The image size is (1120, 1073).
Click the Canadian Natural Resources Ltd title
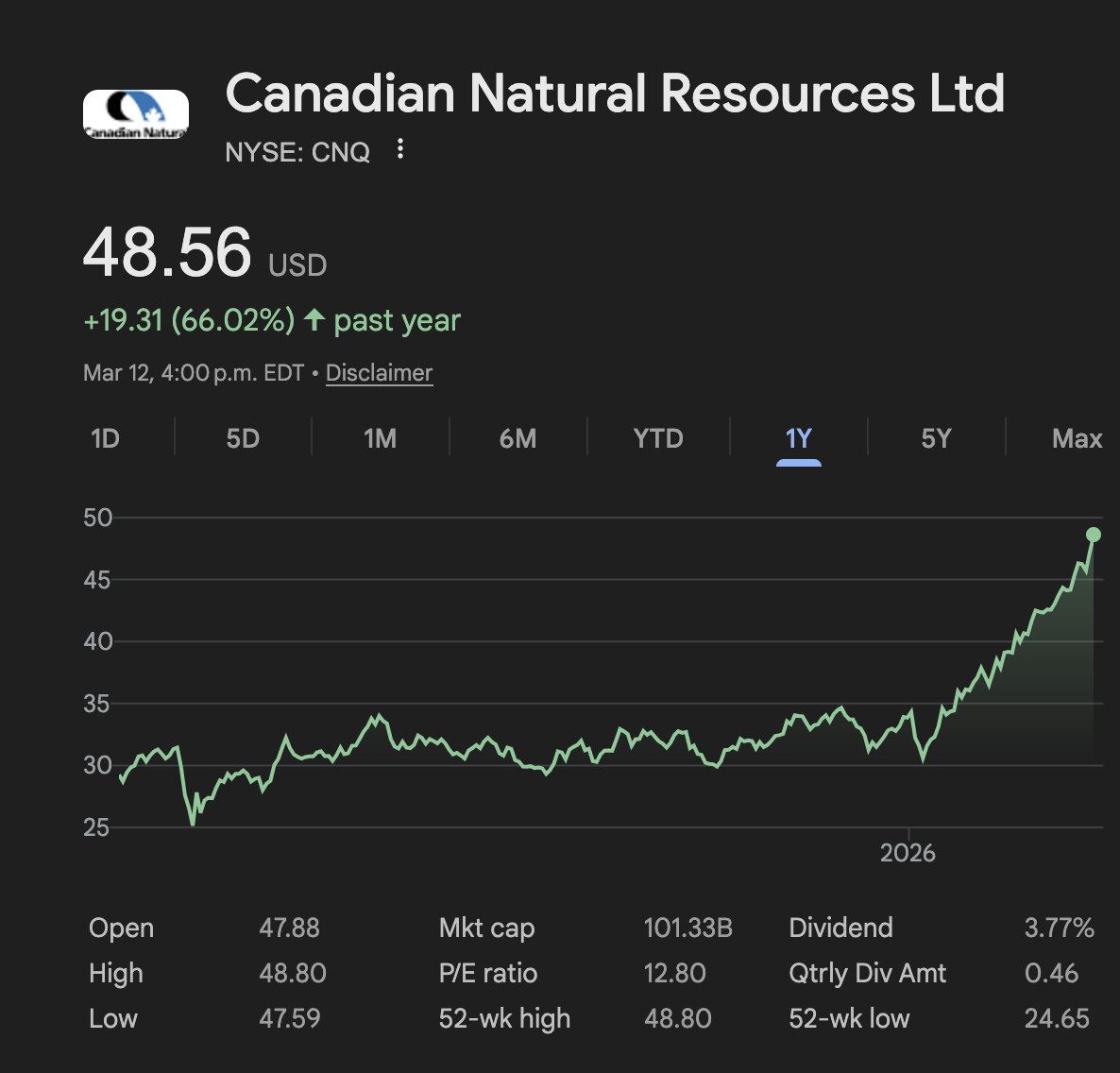coord(615,93)
